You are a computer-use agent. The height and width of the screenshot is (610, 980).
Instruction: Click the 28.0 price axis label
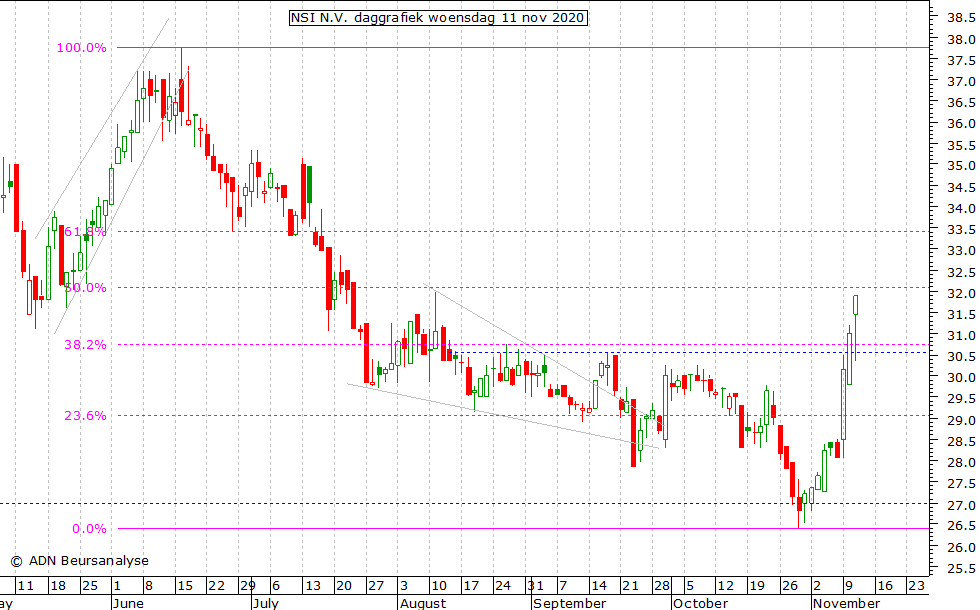pos(961,462)
